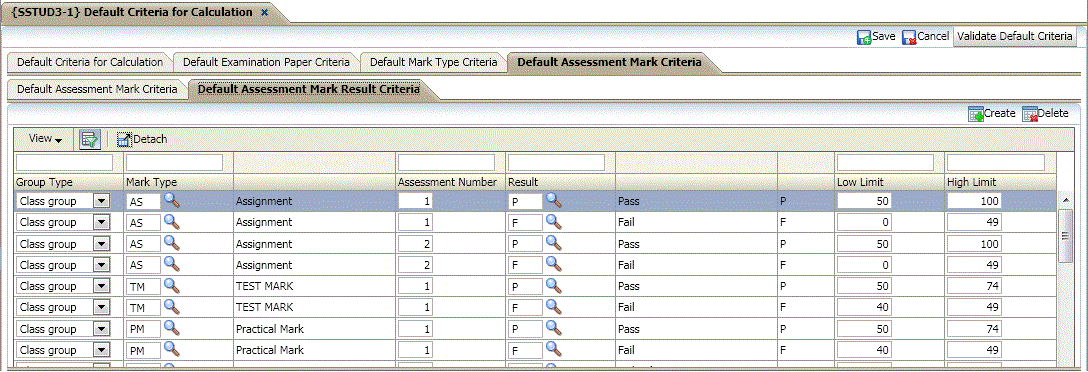This screenshot has height=372, width=1088.
Task: Open Result lookup for first Pass row
Action: 553,201
